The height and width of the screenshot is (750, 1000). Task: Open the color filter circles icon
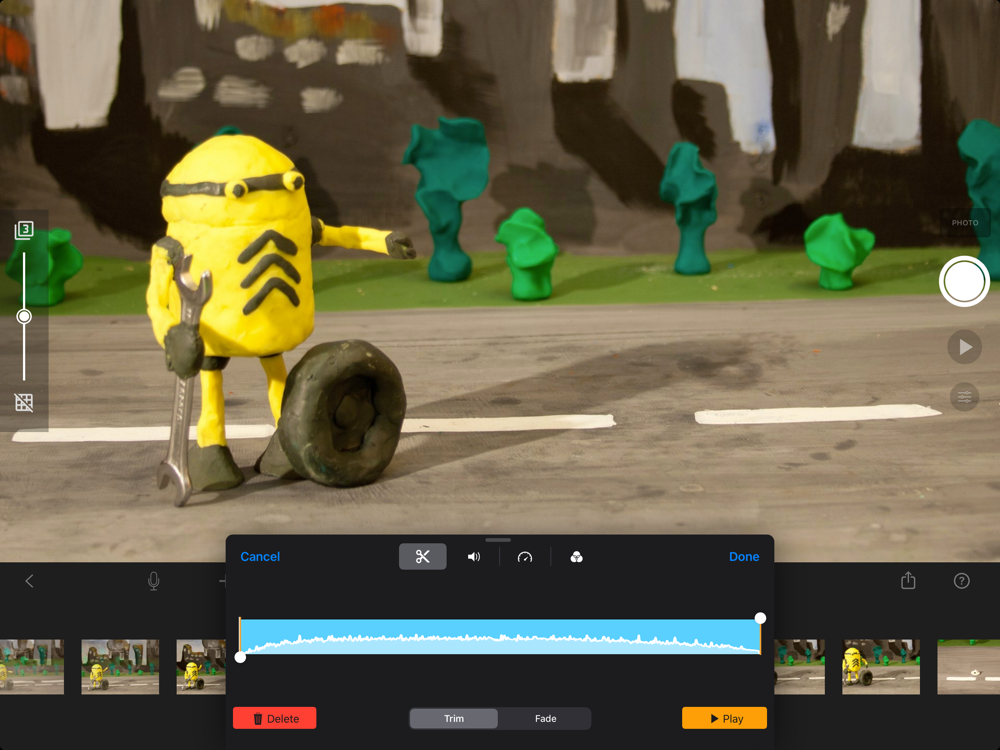tap(577, 557)
